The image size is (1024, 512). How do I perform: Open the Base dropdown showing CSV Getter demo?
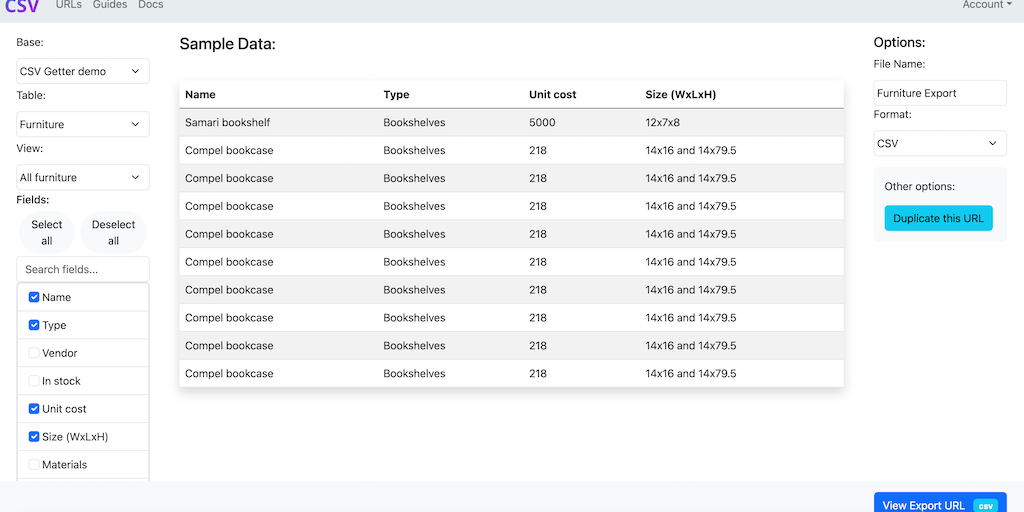[83, 71]
